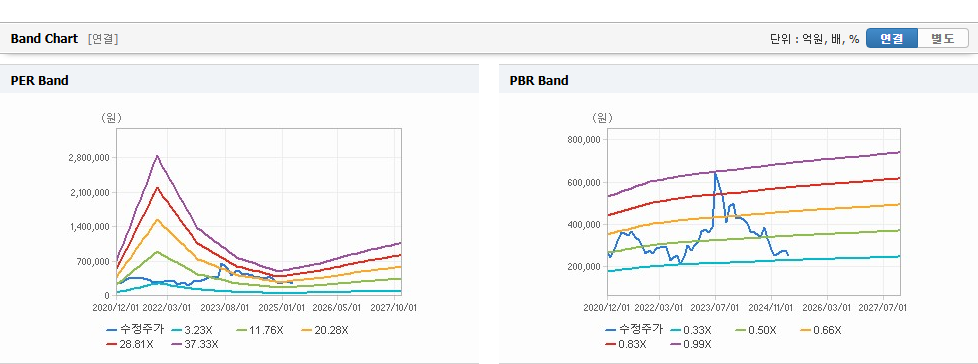Click the 2026/03/01 date on PBR chart axis
The width and height of the screenshot is (978, 364).
pos(828,307)
